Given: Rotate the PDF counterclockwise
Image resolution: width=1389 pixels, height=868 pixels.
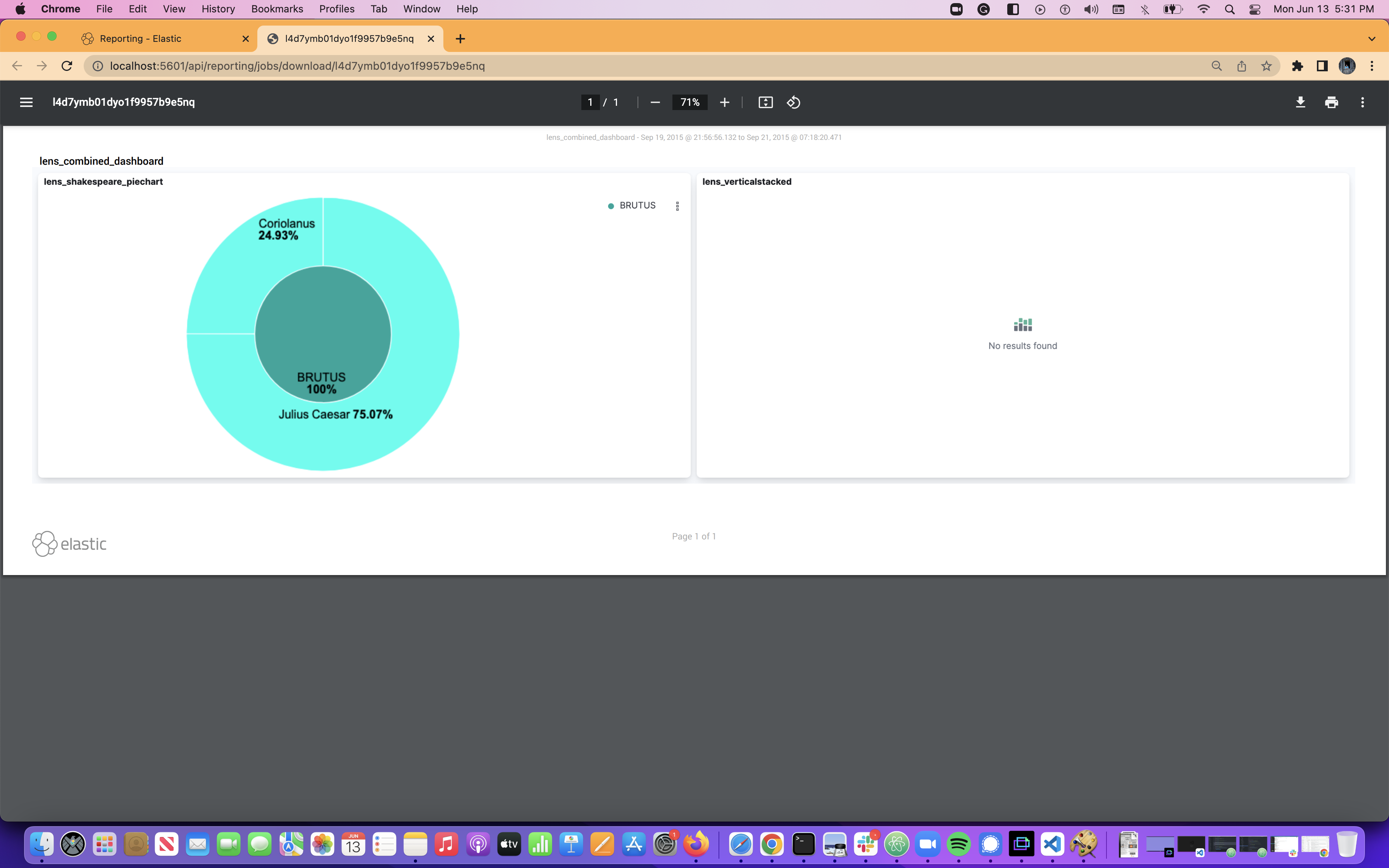Looking at the screenshot, I should 793,102.
